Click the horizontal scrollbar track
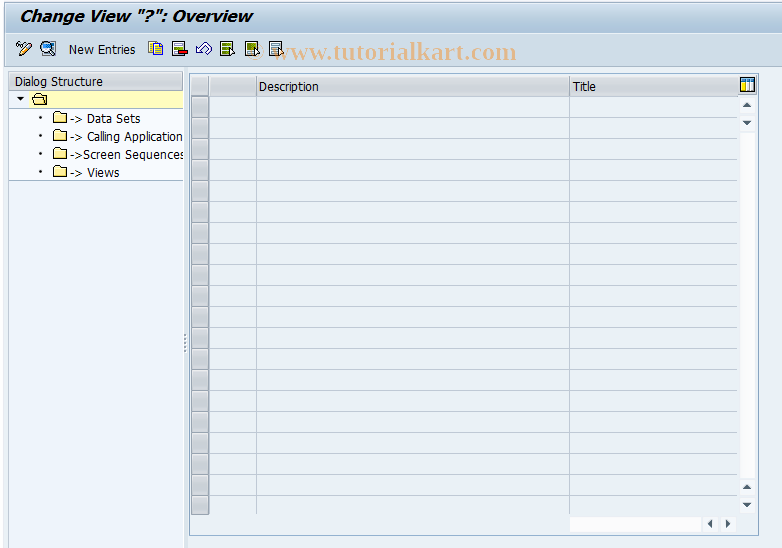 point(635,524)
